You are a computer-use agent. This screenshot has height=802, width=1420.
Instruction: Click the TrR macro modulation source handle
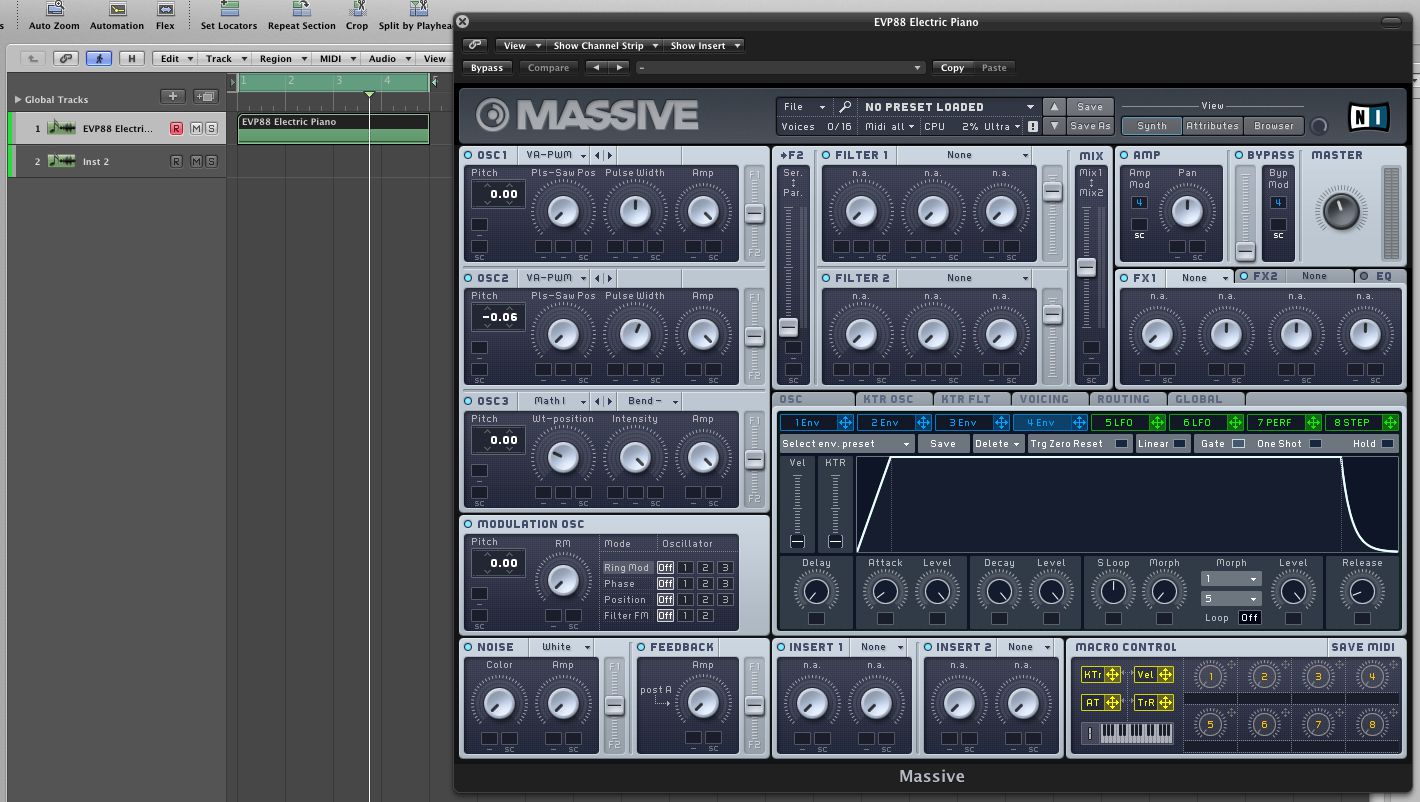coord(1164,703)
